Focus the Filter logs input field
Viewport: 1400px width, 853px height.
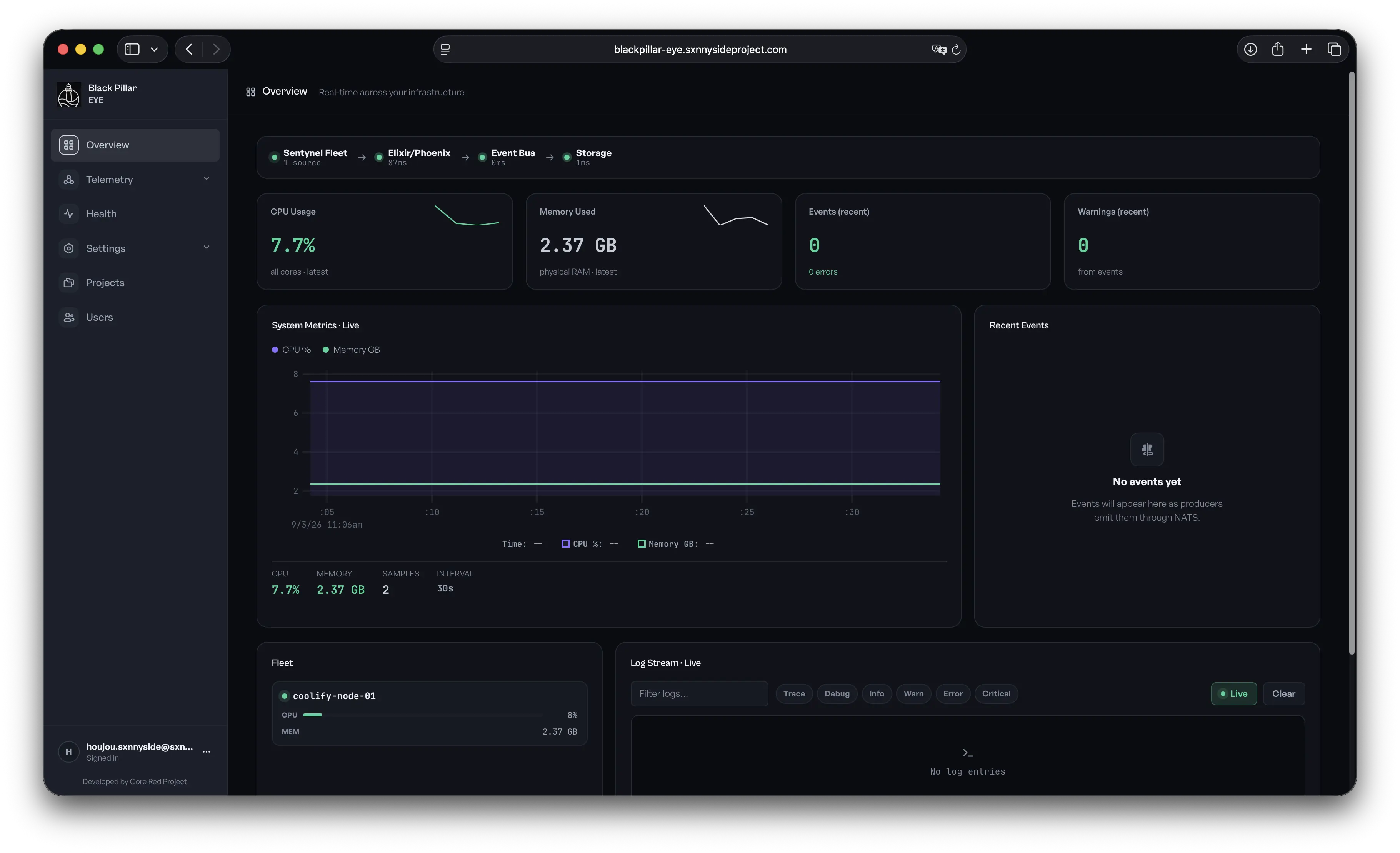pyautogui.click(x=699, y=693)
